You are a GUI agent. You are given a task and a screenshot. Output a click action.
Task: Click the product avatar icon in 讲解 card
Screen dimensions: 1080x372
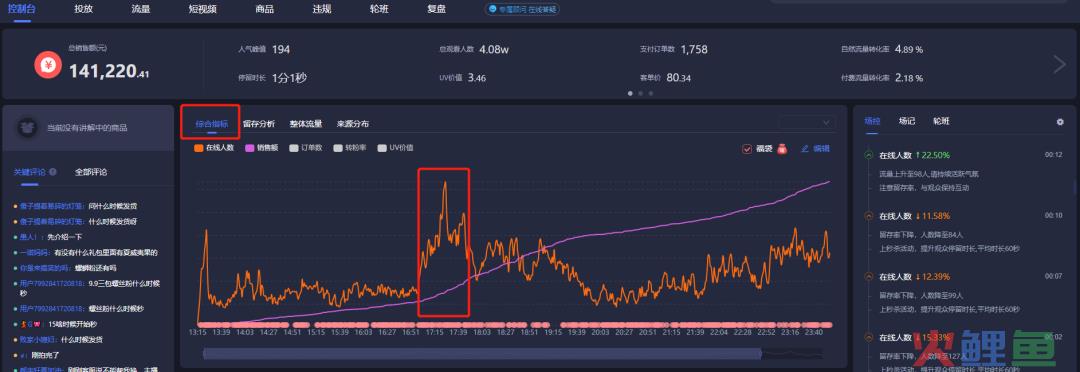27,127
